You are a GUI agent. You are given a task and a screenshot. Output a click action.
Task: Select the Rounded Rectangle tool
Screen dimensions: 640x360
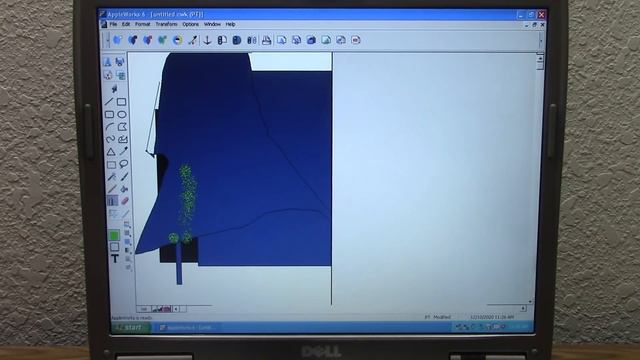(109, 114)
